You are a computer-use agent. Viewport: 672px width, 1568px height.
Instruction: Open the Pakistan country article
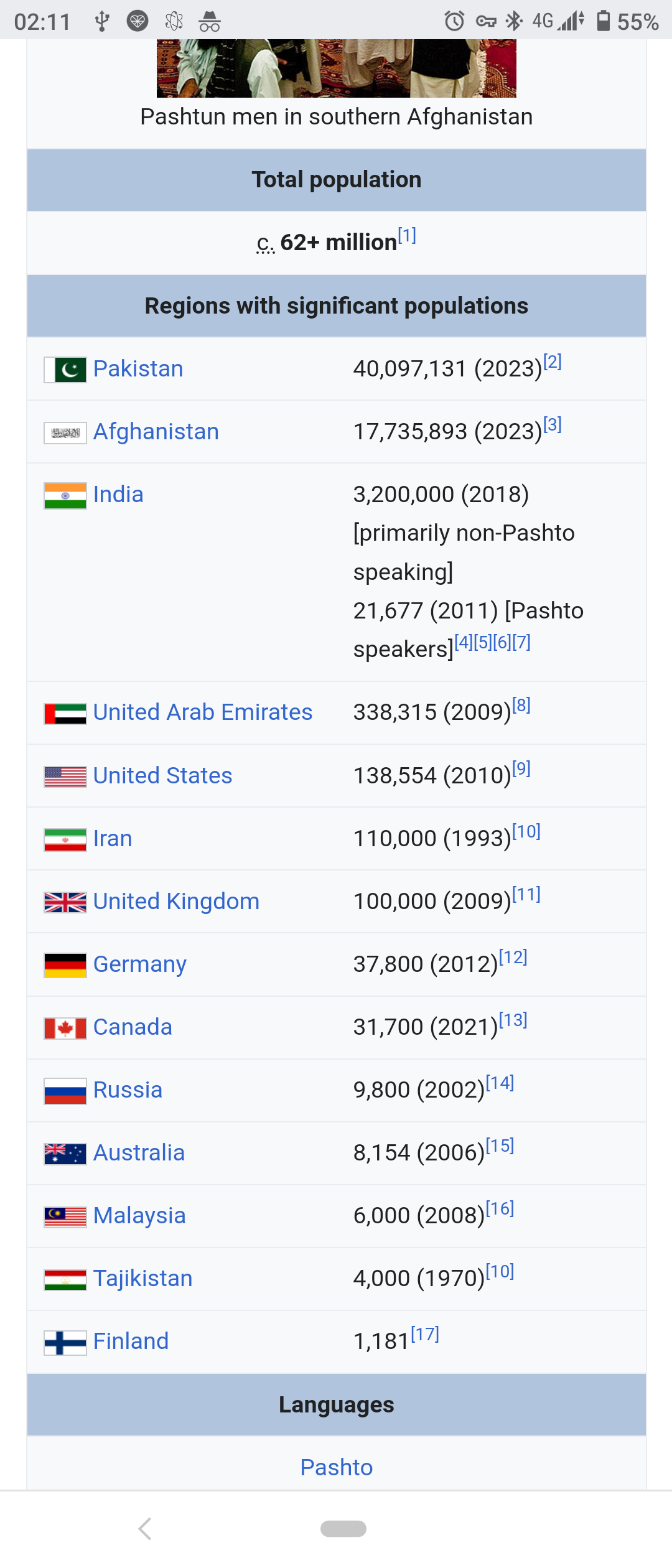[138, 368]
